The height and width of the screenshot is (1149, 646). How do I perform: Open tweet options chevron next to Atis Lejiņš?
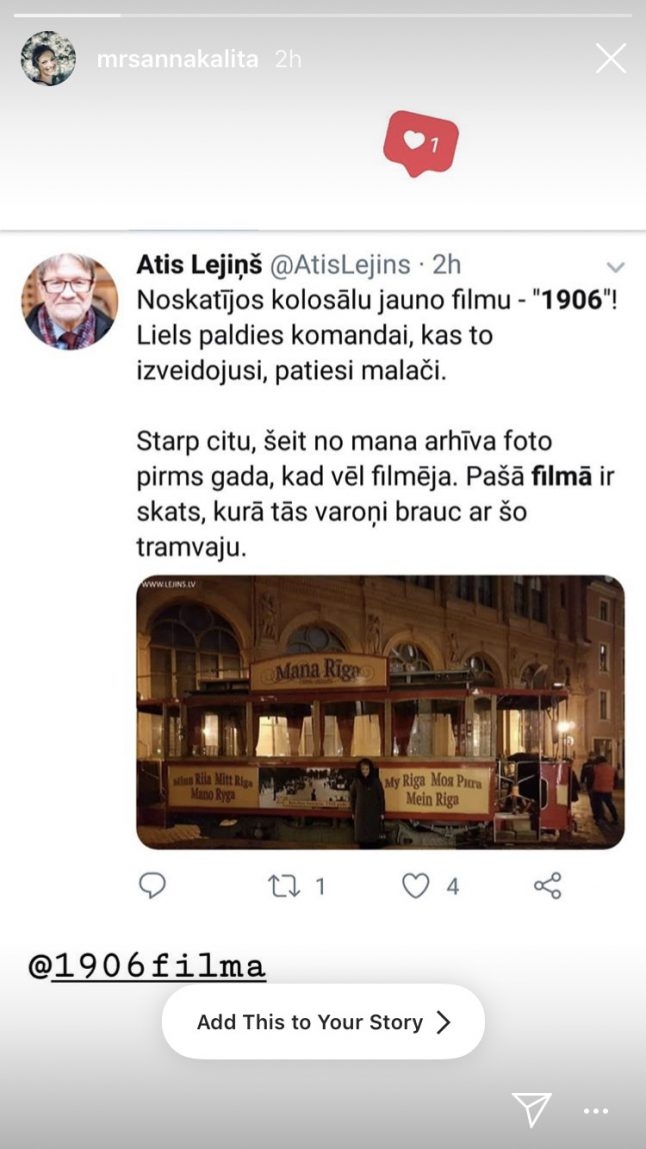(615, 267)
